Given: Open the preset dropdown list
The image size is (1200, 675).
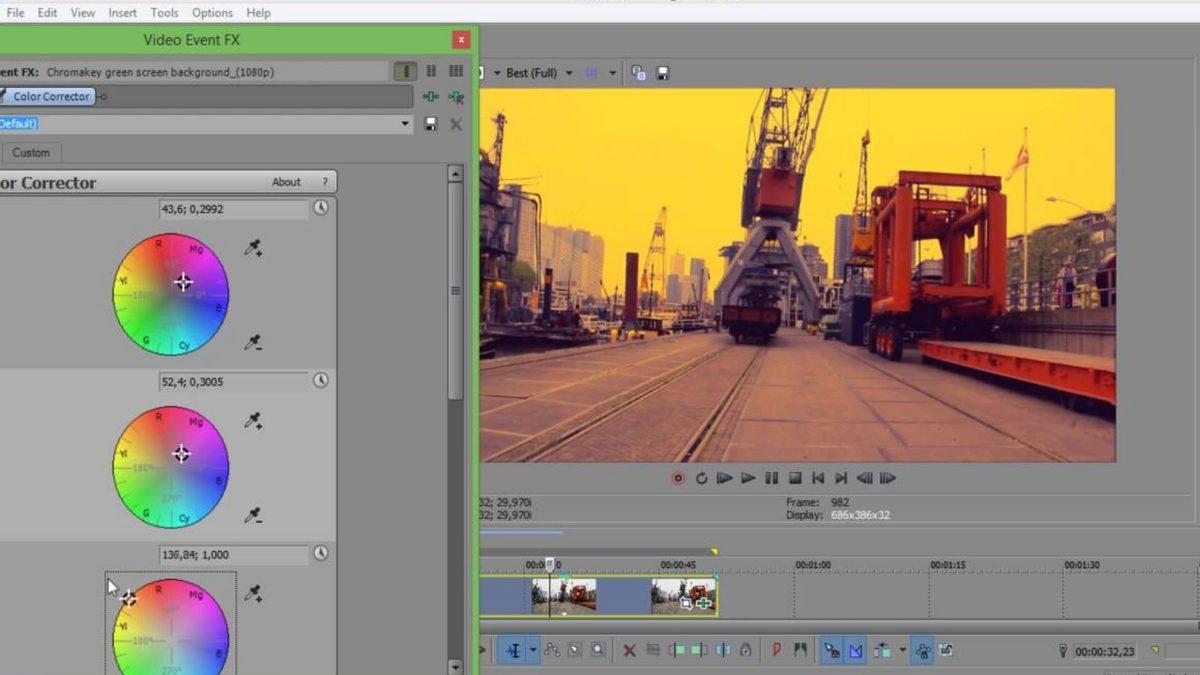Looking at the screenshot, I should pos(405,123).
